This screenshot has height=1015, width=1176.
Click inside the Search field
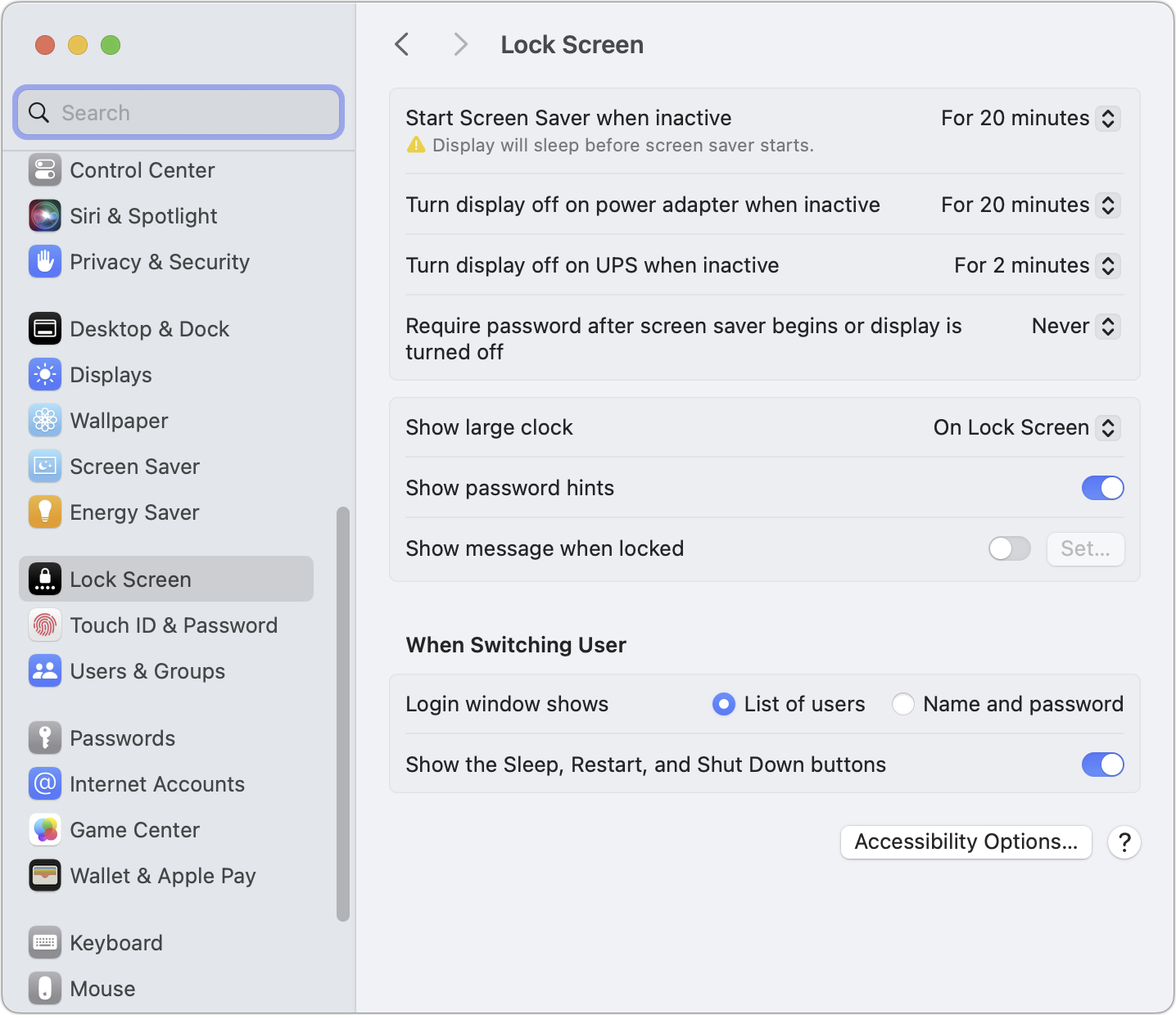click(178, 112)
